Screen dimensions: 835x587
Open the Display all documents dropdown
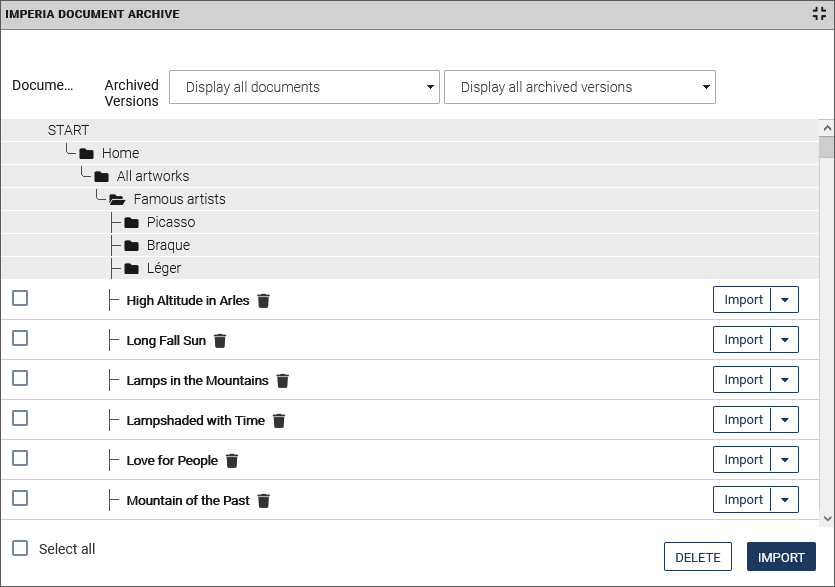click(304, 87)
